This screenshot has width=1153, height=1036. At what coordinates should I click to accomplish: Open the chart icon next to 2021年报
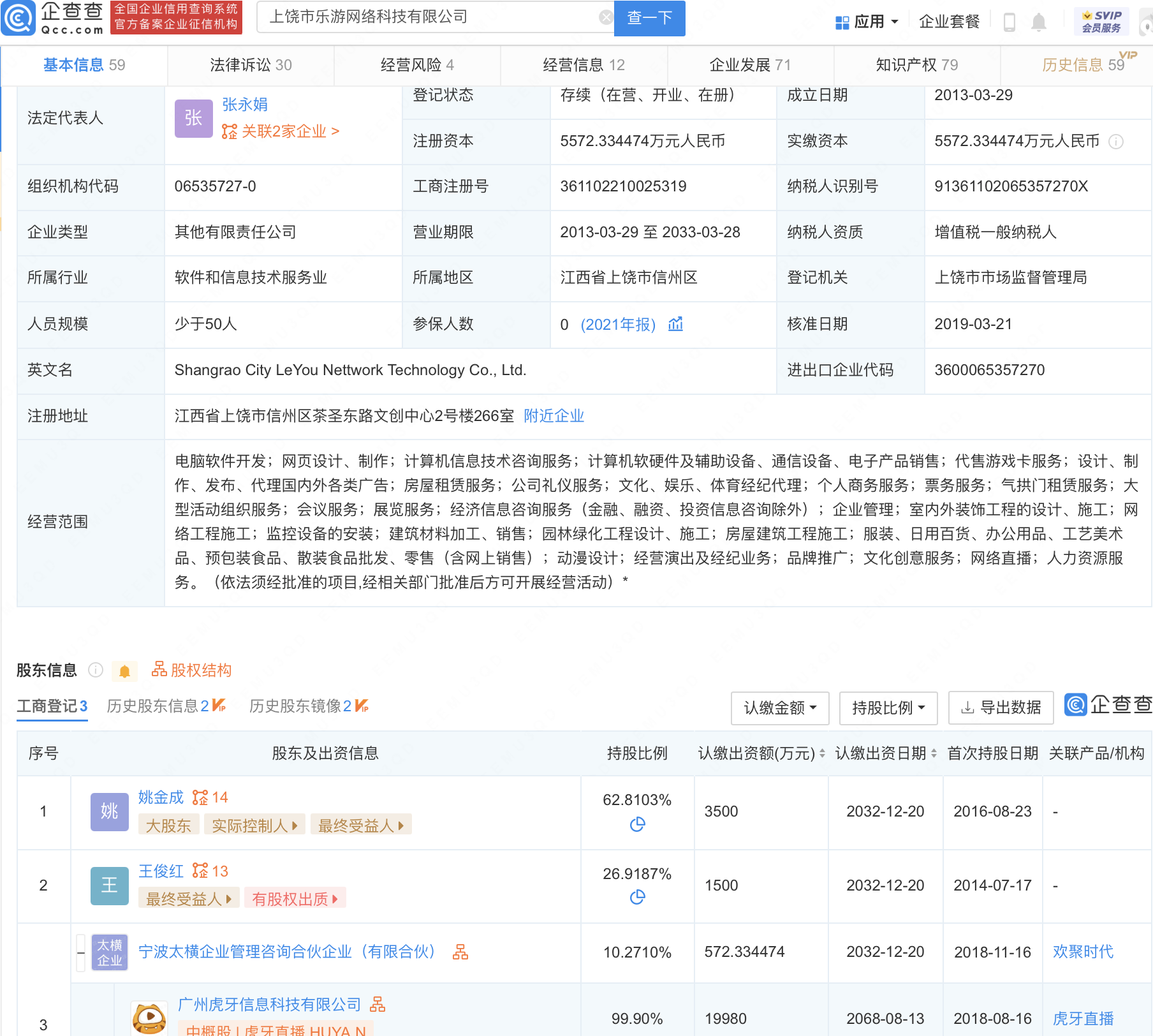click(675, 324)
